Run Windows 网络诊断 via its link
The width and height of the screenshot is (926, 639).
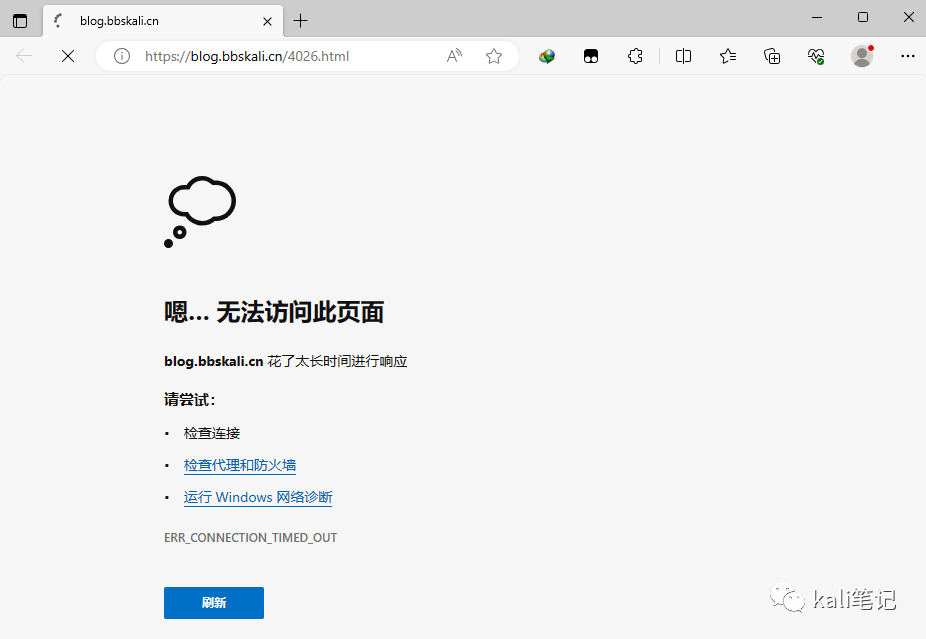click(257, 497)
